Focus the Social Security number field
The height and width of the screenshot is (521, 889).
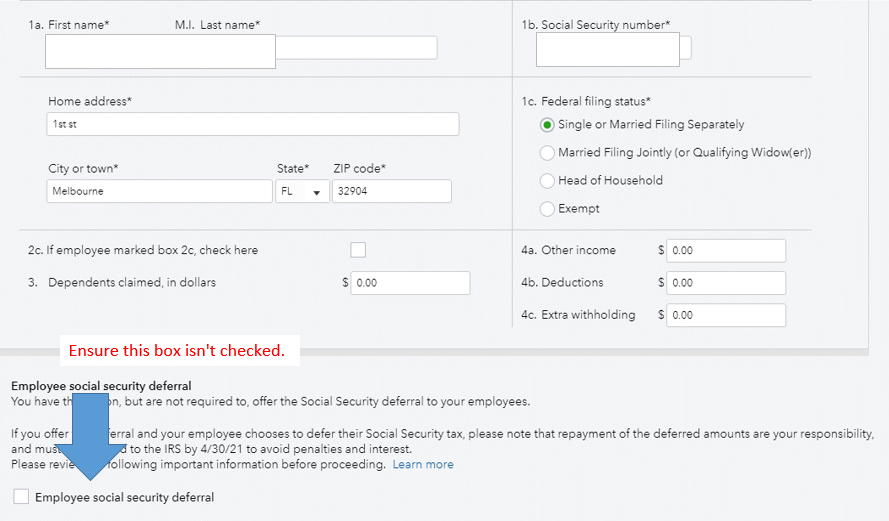[x=607, y=49]
